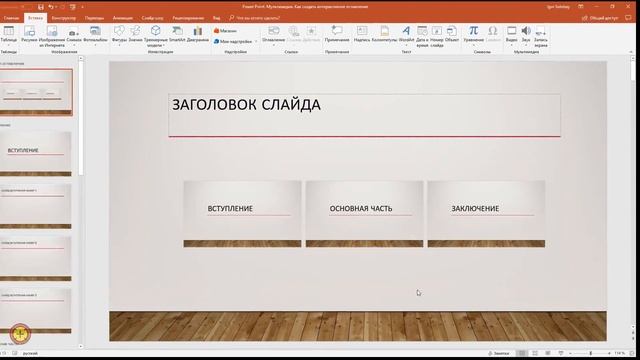Viewport: 640px width, 360px height.
Task: Open the Рецензирование review tab
Action: point(188,18)
